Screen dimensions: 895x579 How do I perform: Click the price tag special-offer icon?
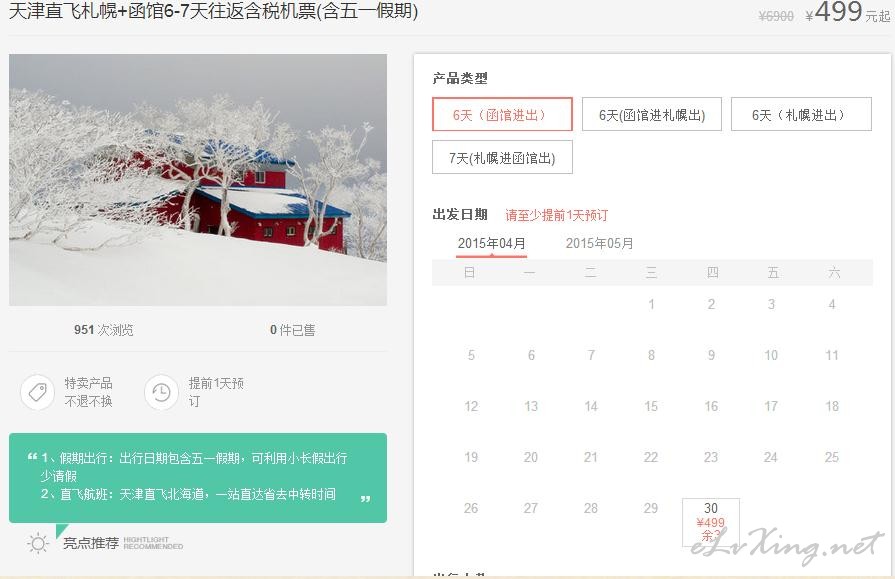coord(38,392)
